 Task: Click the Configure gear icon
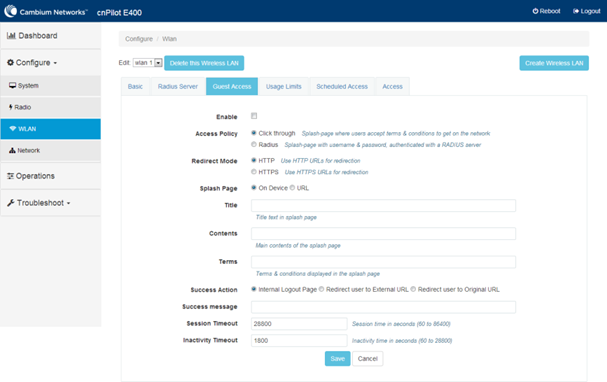click(10, 62)
